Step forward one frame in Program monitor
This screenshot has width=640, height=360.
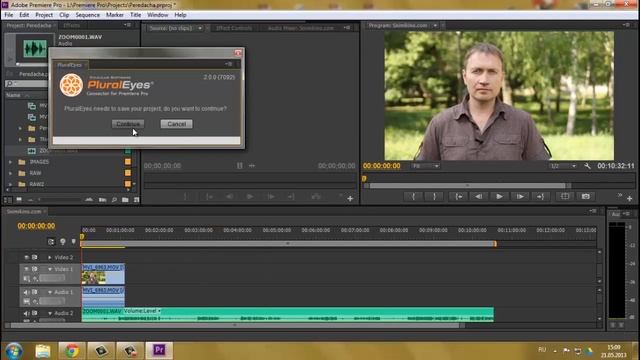tap(520, 197)
